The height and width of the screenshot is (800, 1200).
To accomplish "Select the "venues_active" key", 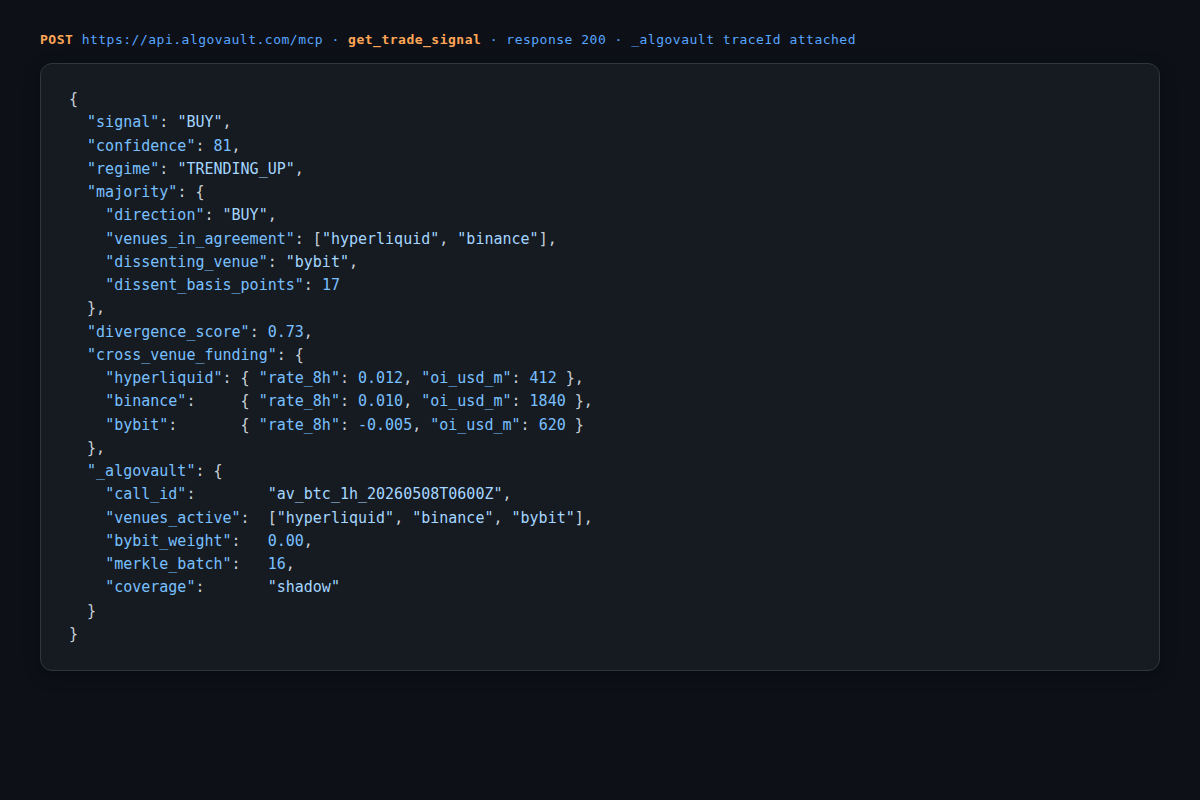I will pyautogui.click(x=174, y=518).
